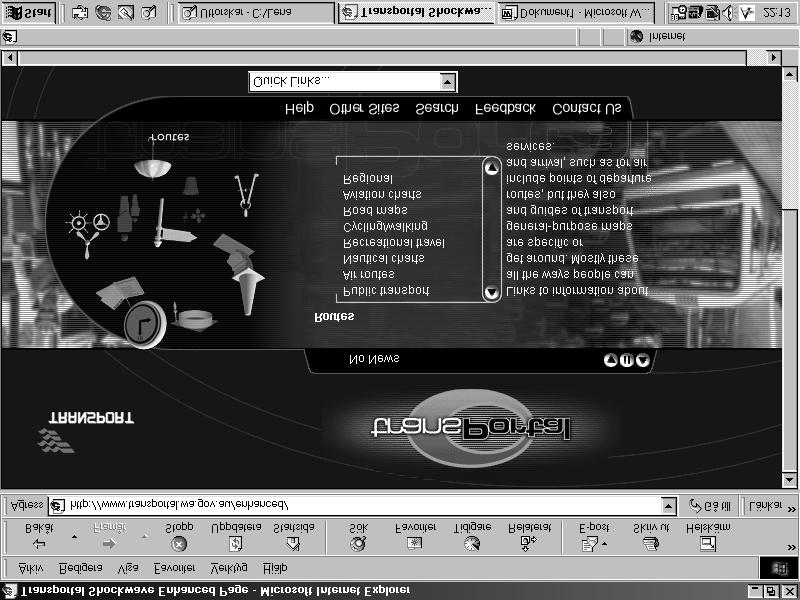800x600 pixels.
Task: Click the Start button on taskbar
Action: (29, 13)
